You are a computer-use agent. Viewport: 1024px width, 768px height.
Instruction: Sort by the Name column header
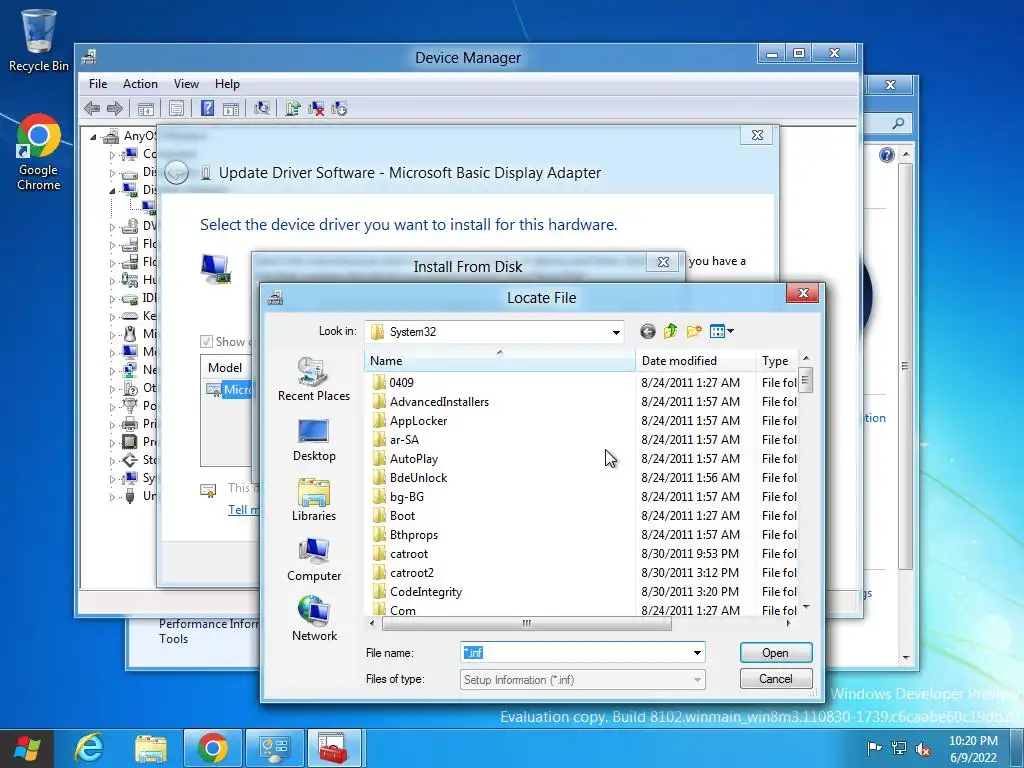click(x=500, y=360)
